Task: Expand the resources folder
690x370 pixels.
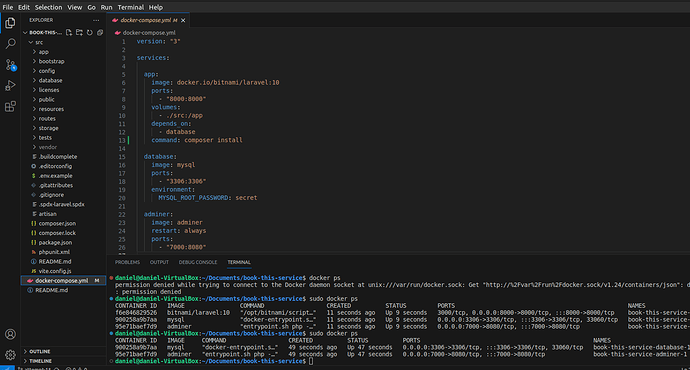Action: (64, 109)
